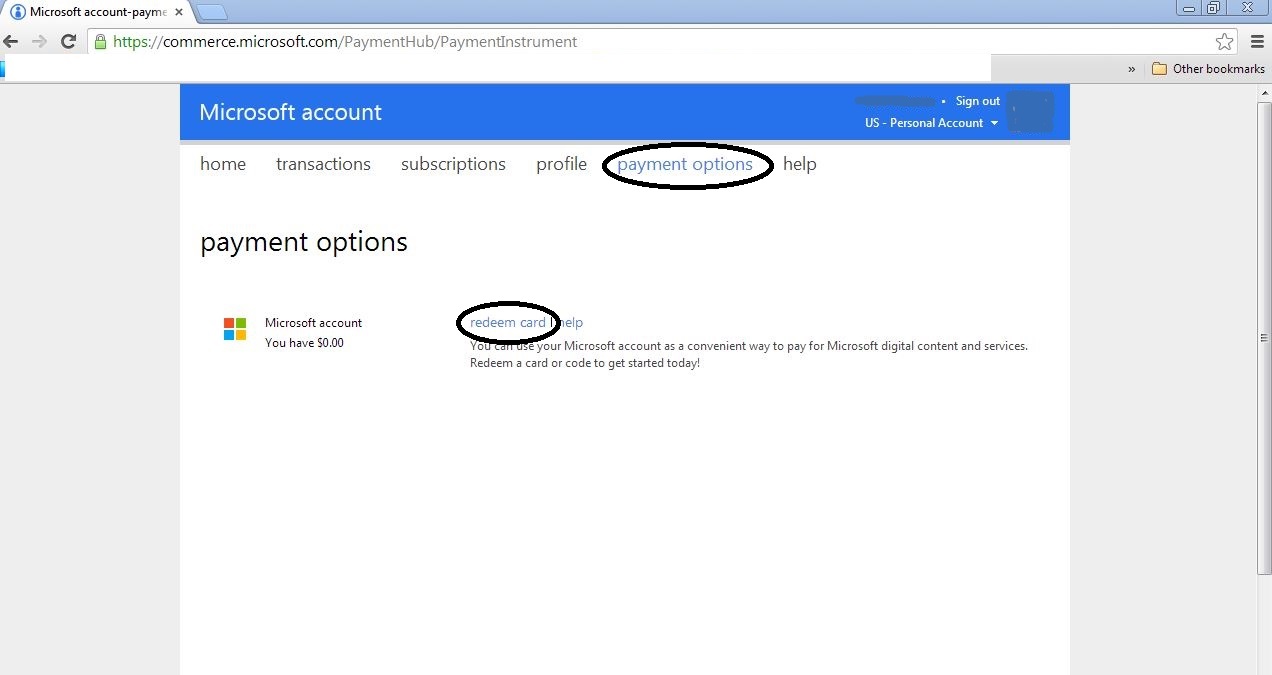The height and width of the screenshot is (675, 1272).
Task: Open the transactions tab
Action: click(x=323, y=164)
